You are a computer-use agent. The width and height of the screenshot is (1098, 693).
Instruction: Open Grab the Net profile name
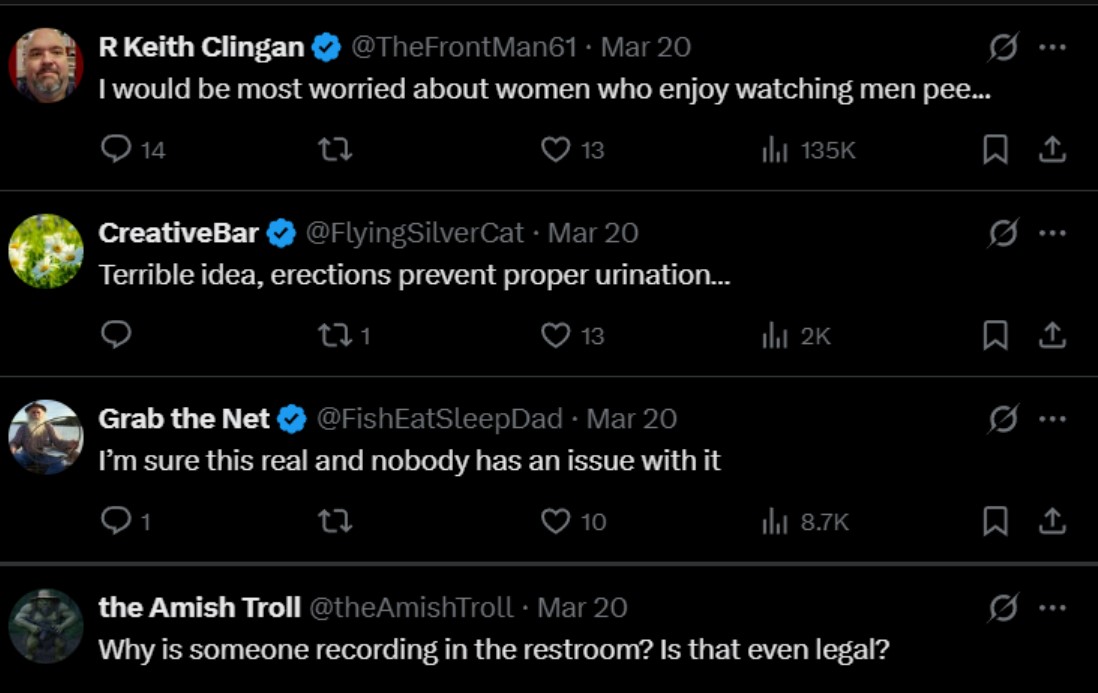[183, 419]
